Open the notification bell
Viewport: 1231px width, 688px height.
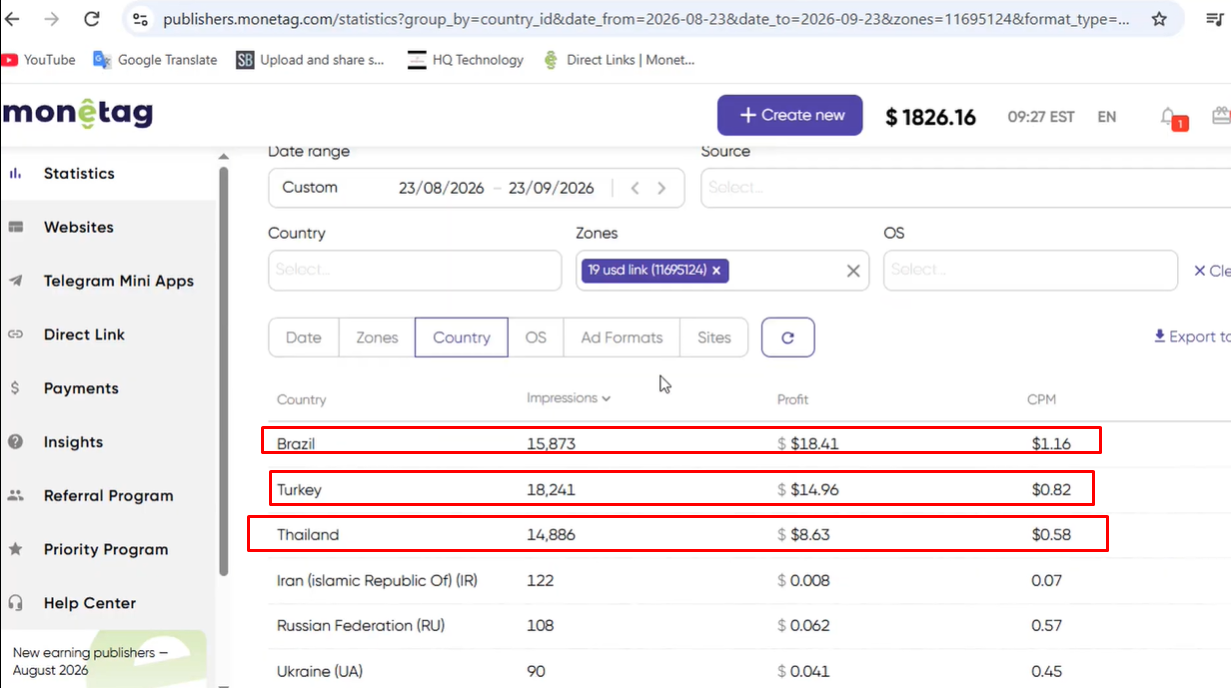pyautogui.click(x=1169, y=117)
